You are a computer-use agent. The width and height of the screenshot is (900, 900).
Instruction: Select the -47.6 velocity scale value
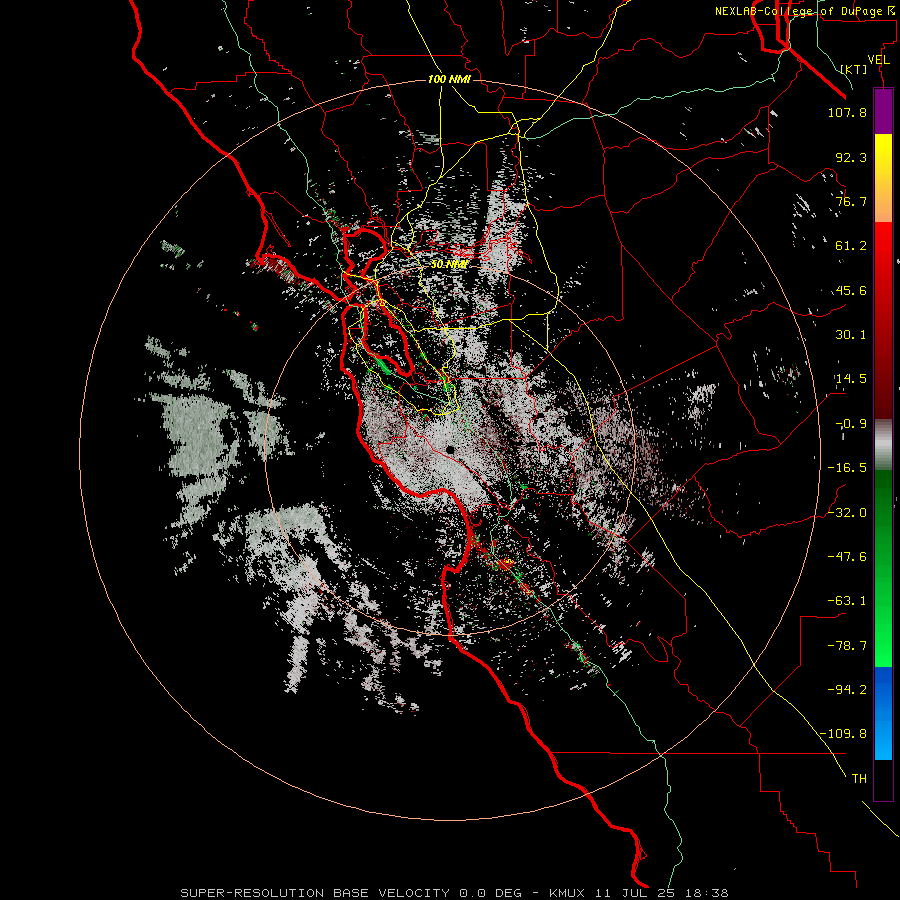pyautogui.click(x=847, y=557)
